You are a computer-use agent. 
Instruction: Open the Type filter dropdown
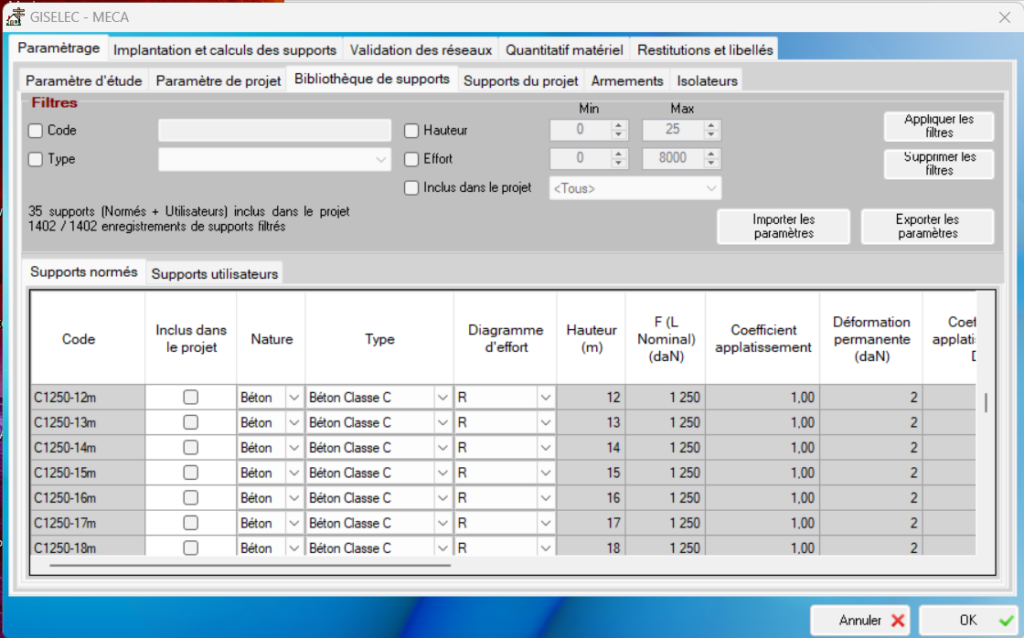pos(380,159)
